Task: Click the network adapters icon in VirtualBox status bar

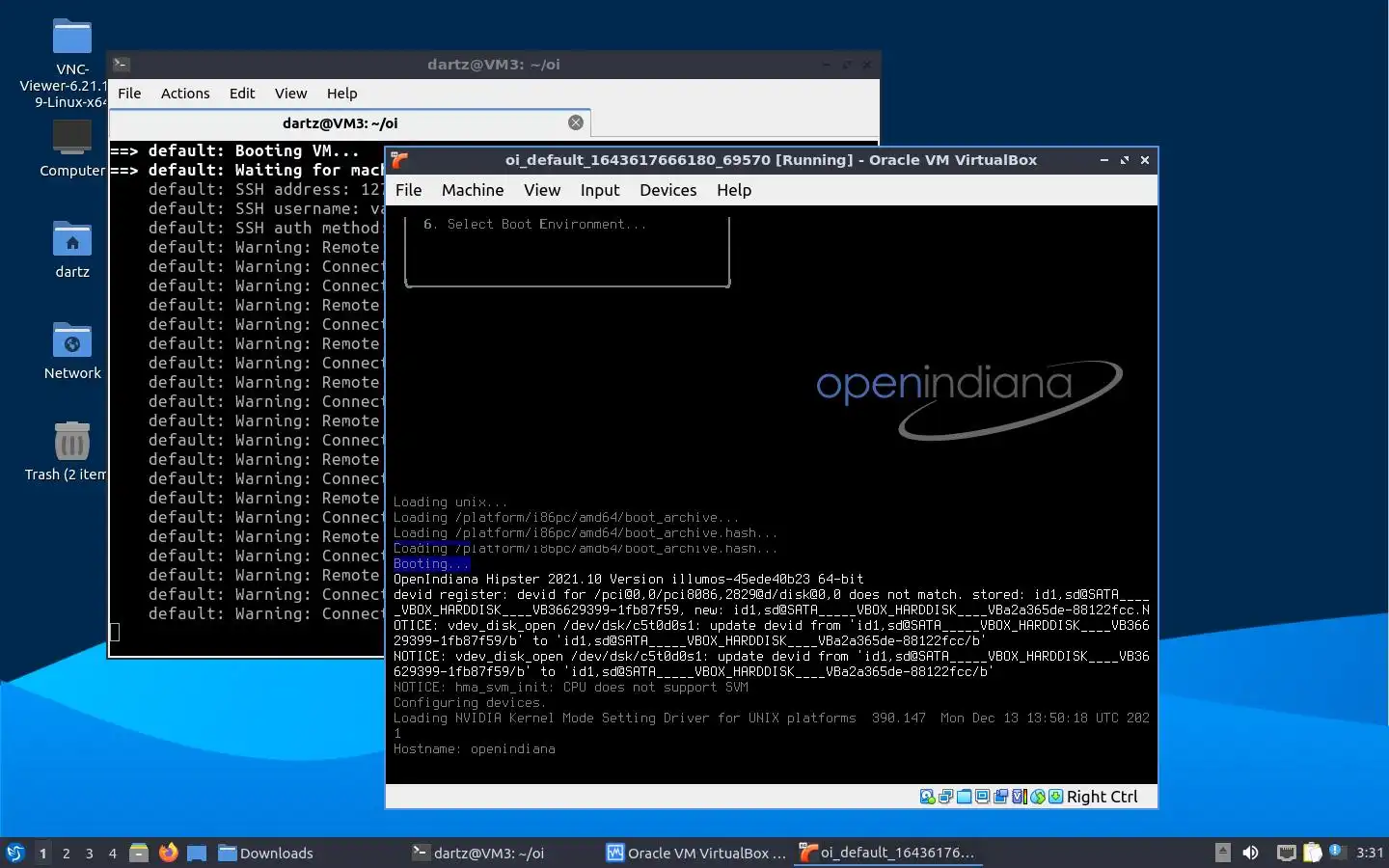Action: pyautogui.click(x=946, y=797)
